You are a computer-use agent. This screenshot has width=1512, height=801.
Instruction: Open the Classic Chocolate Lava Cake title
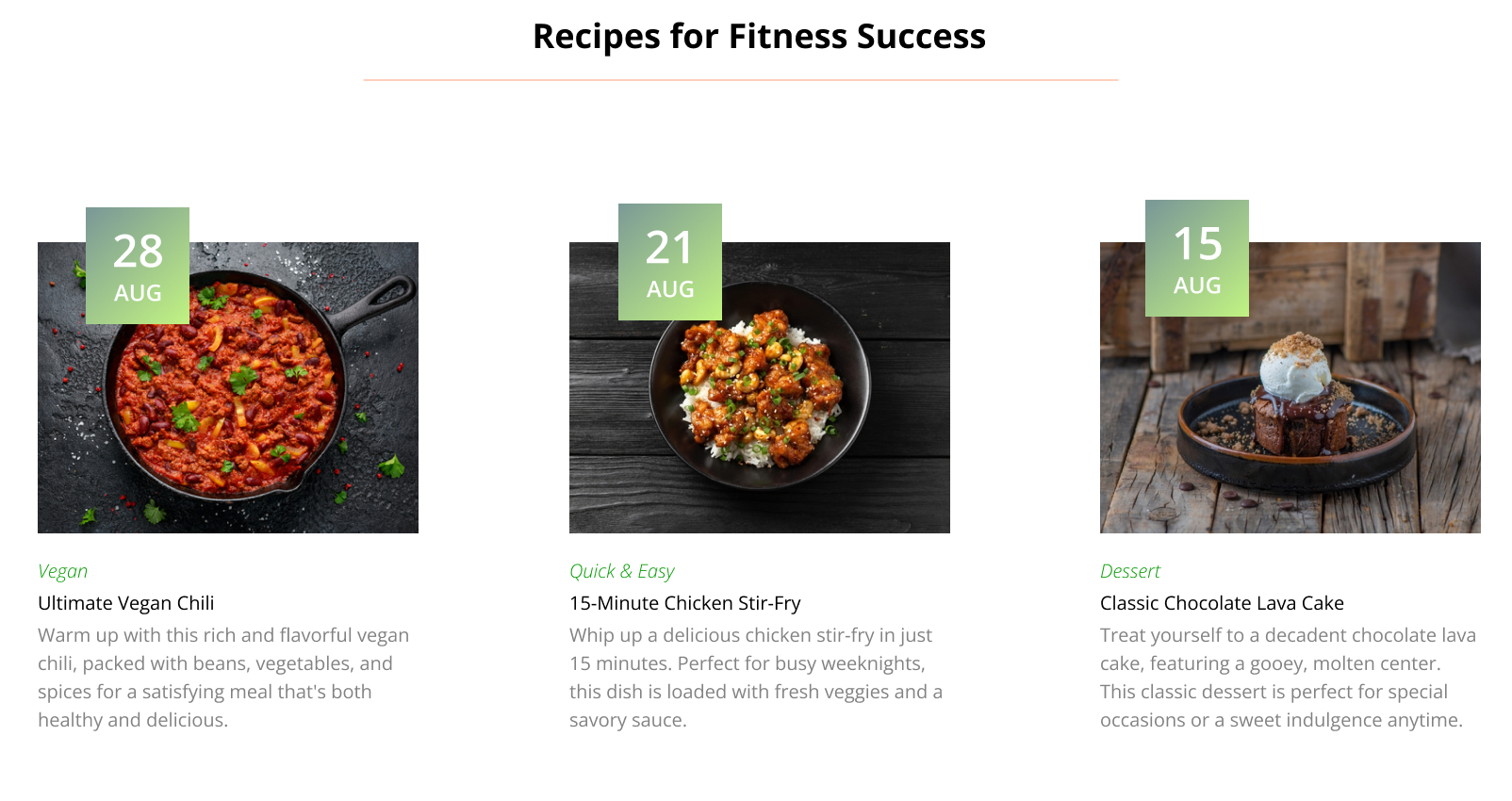[1222, 603]
